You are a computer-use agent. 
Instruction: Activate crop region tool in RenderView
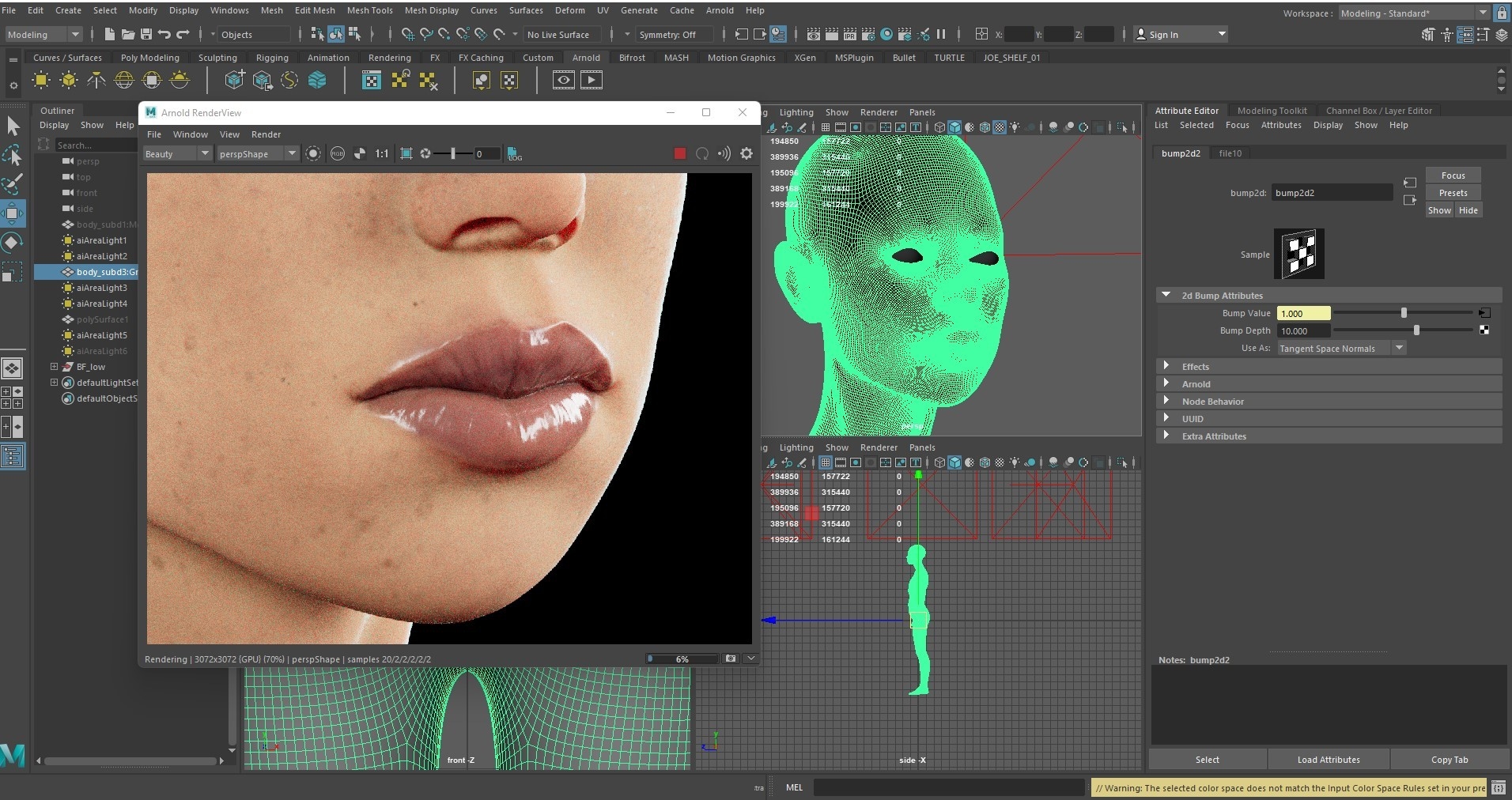coord(406,153)
